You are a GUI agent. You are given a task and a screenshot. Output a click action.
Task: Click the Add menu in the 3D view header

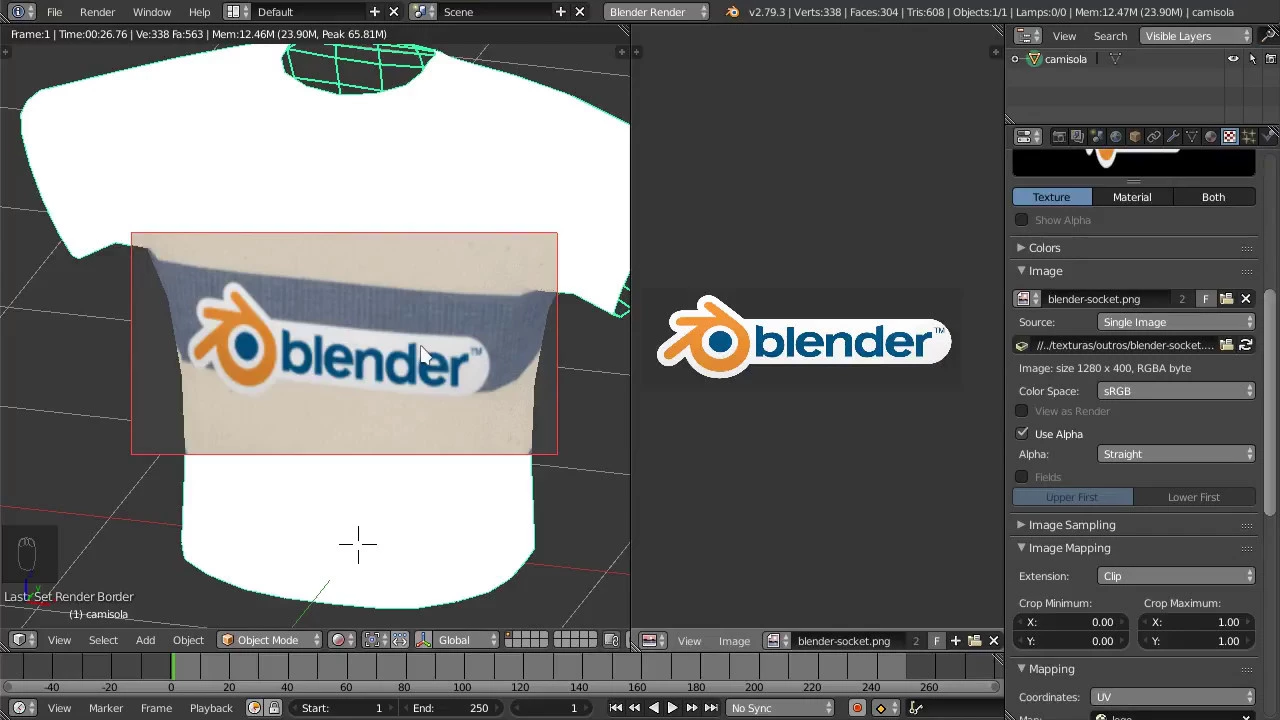(x=145, y=640)
